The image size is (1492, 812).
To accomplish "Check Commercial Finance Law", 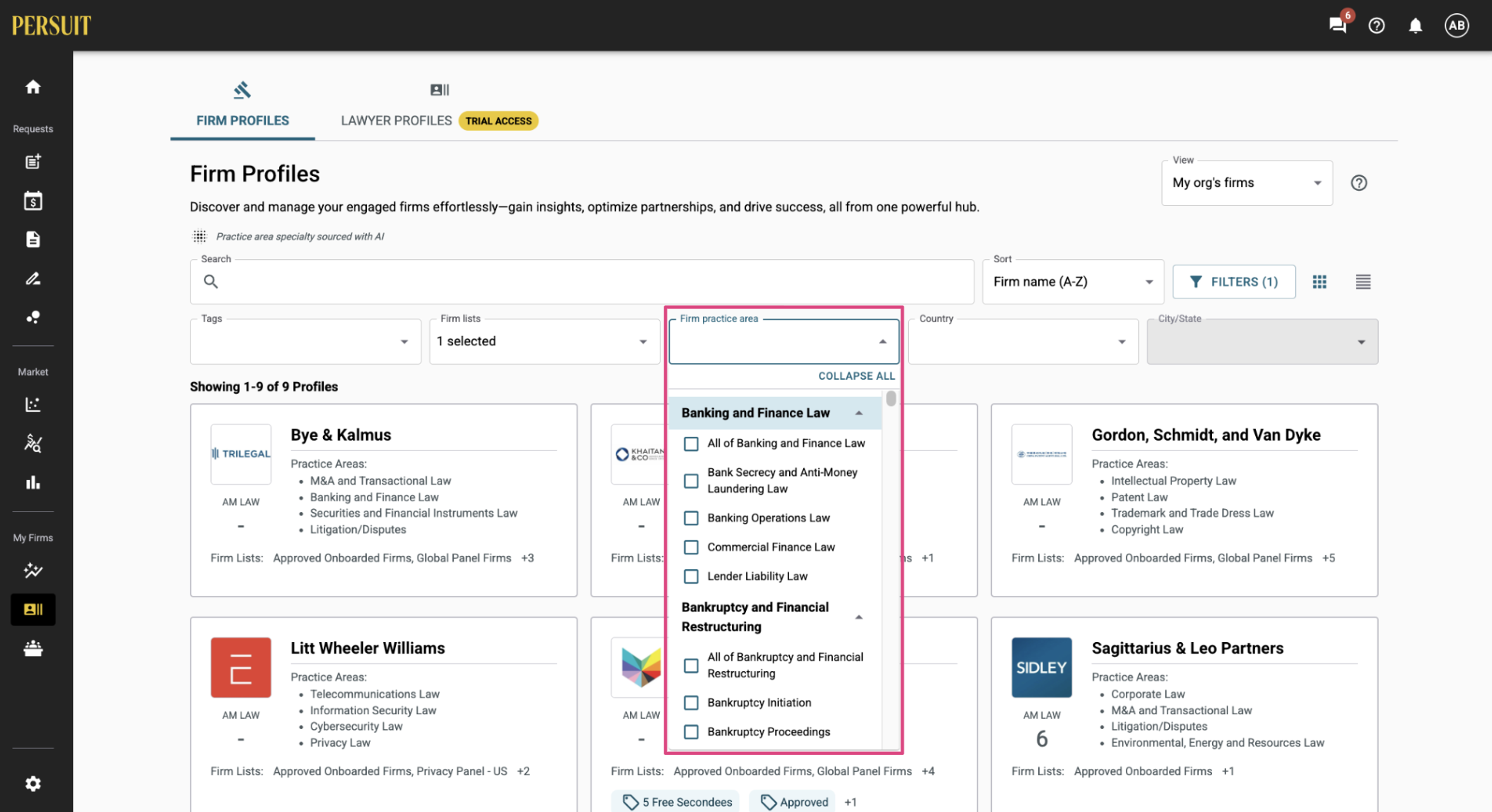I will (x=691, y=547).
